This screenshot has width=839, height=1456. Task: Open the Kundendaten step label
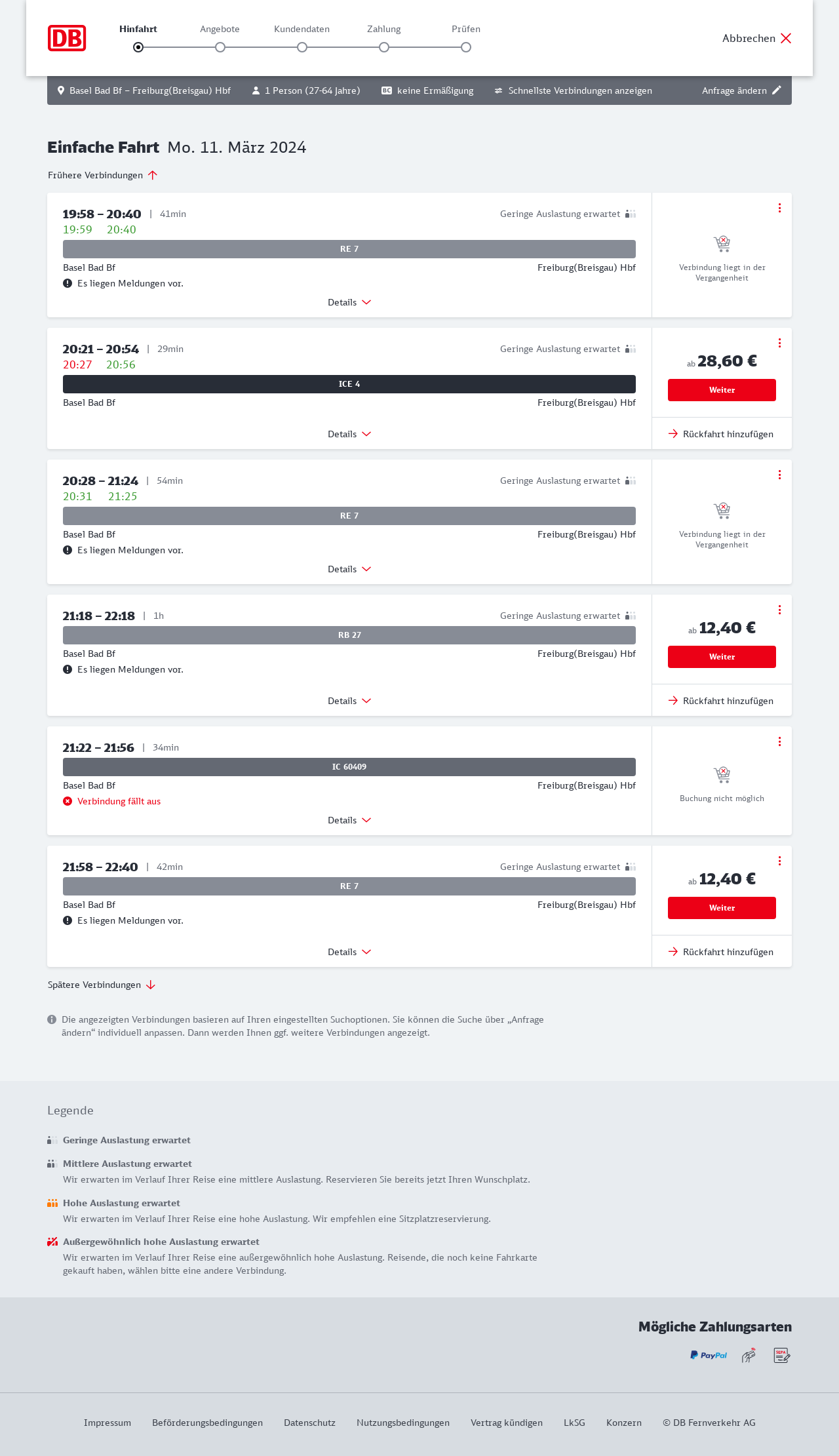(302, 29)
